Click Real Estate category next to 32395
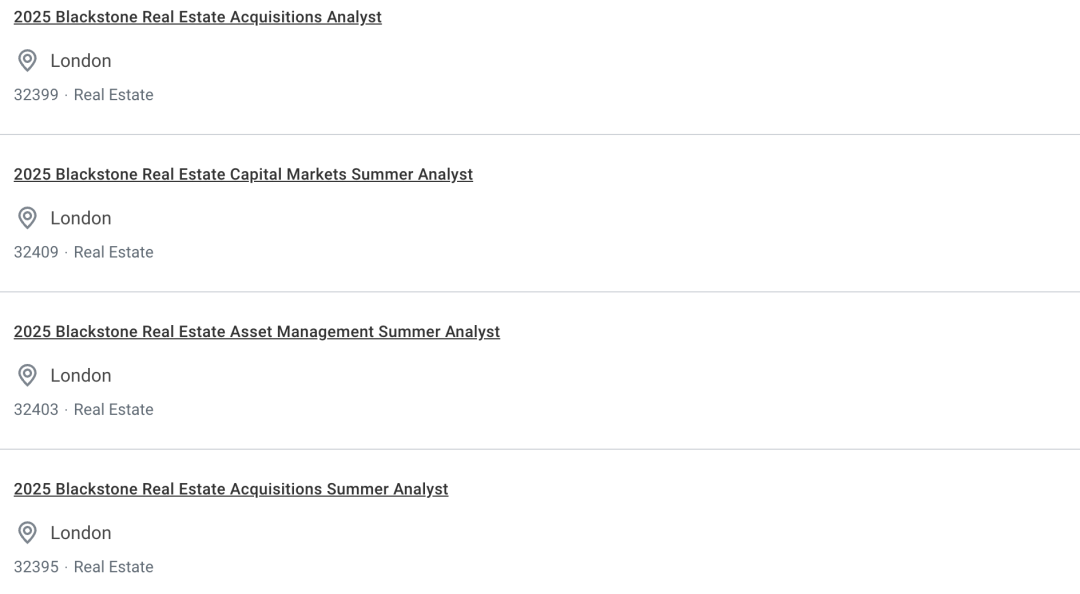This screenshot has width=1080, height=594. pos(114,567)
